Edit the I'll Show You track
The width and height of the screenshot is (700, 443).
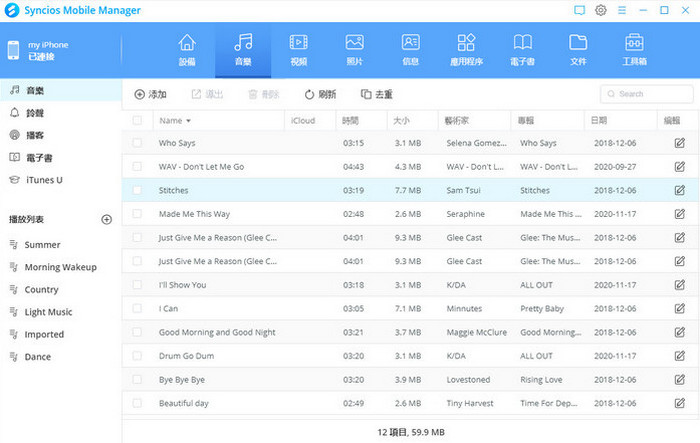(679, 285)
